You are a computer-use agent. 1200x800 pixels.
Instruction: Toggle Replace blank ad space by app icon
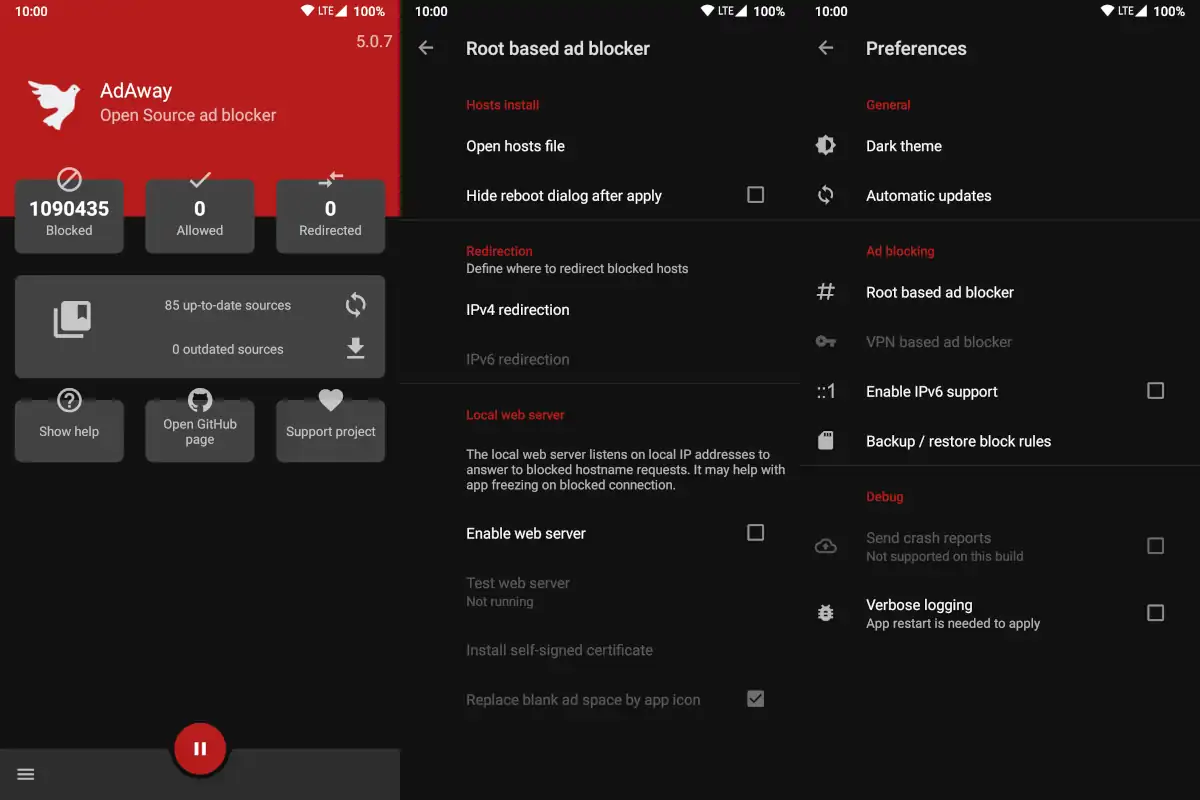(x=755, y=699)
